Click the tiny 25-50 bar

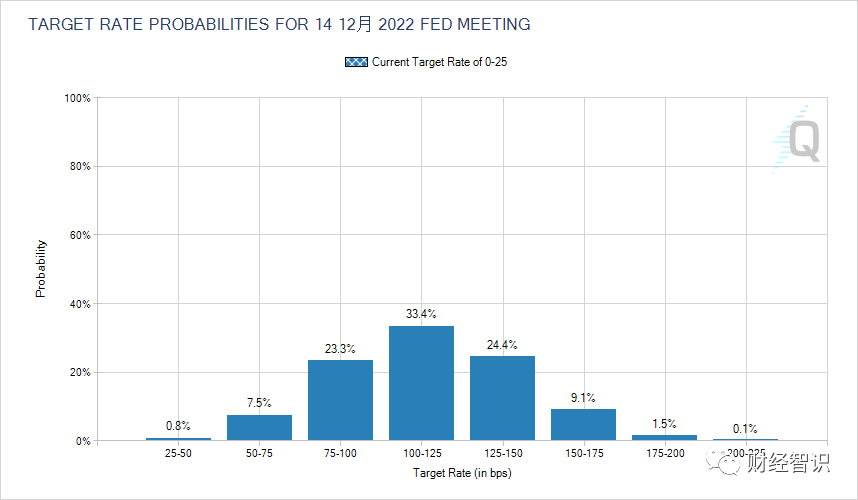point(178,438)
